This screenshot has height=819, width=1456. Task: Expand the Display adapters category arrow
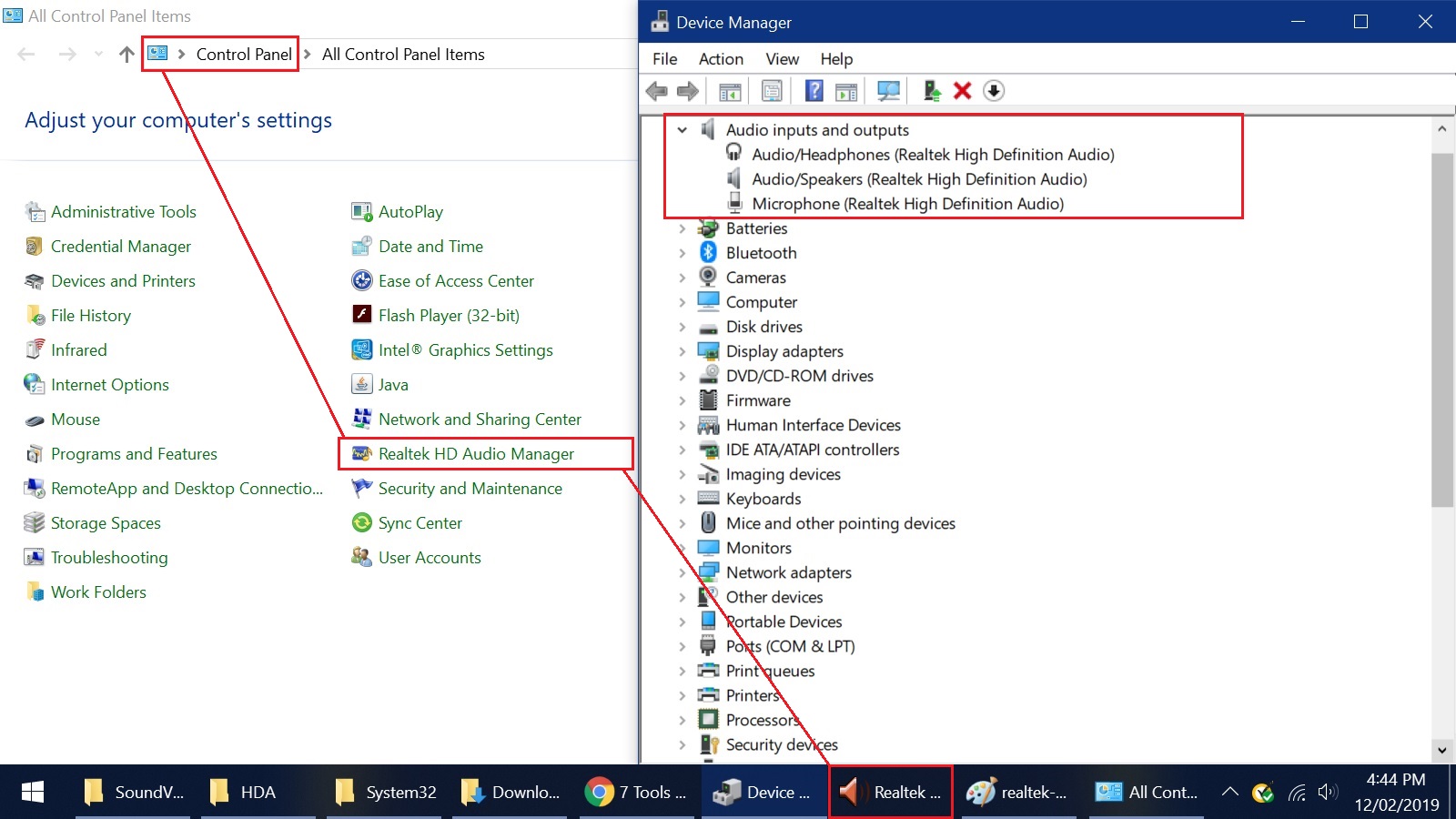point(682,351)
